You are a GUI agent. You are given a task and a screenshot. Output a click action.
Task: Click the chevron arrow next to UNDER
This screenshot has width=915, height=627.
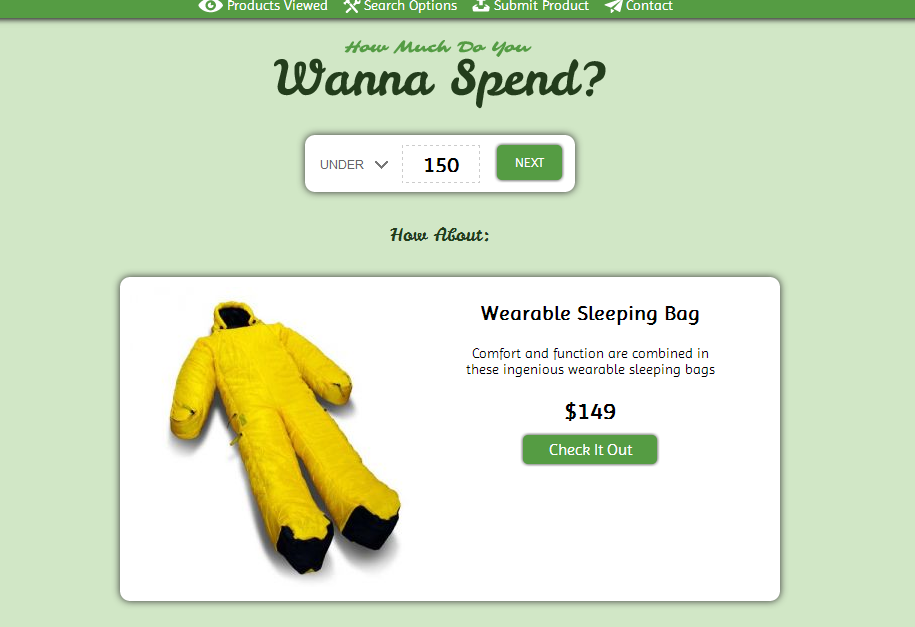(x=381, y=165)
